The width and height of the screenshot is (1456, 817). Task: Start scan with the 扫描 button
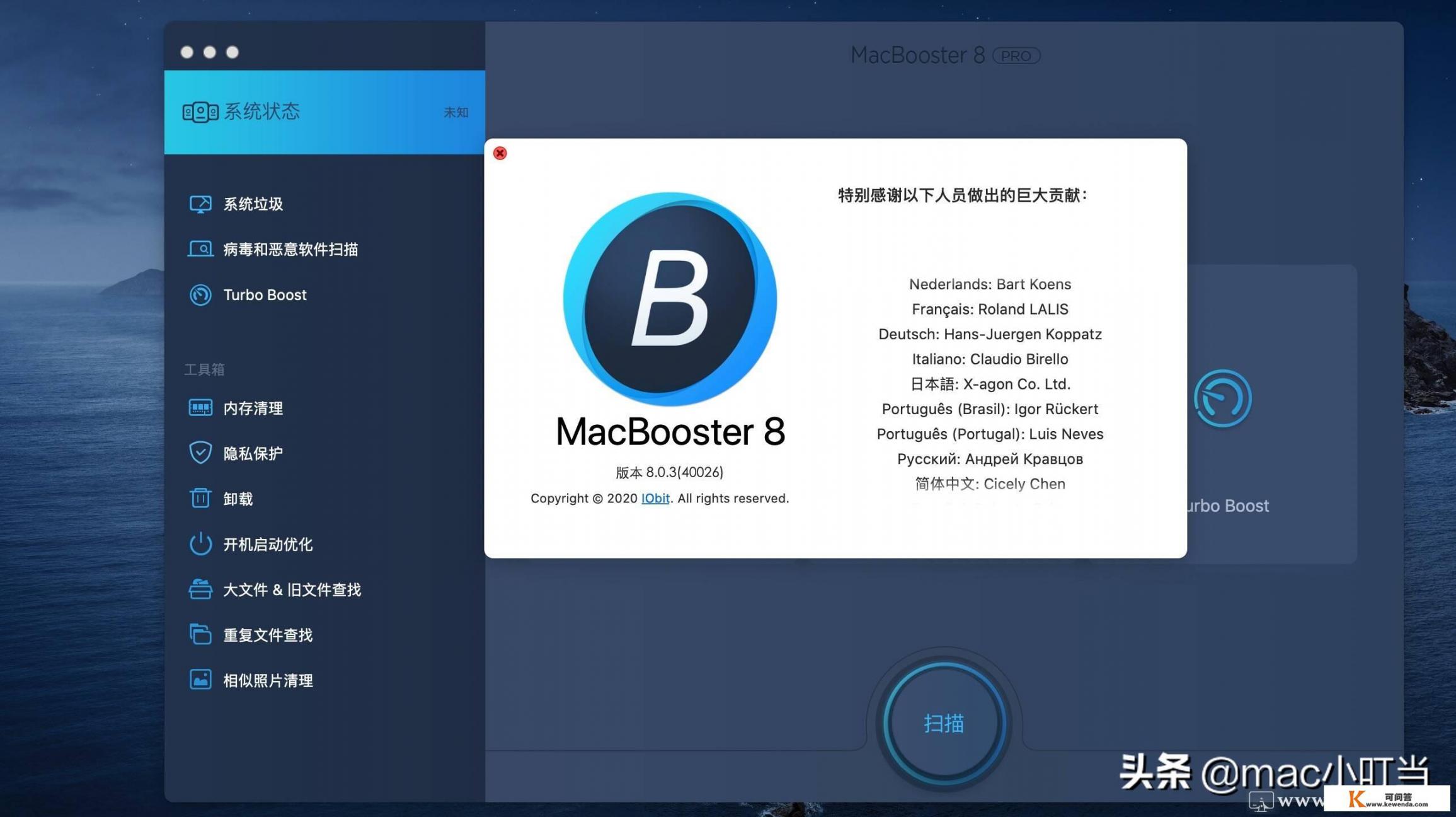coord(944,723)
